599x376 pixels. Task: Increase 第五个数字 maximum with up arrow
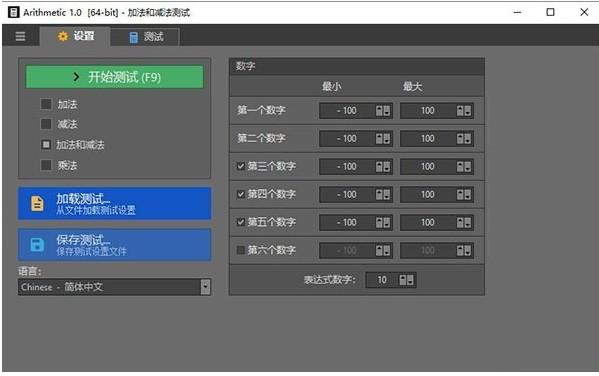coord(460,222)
